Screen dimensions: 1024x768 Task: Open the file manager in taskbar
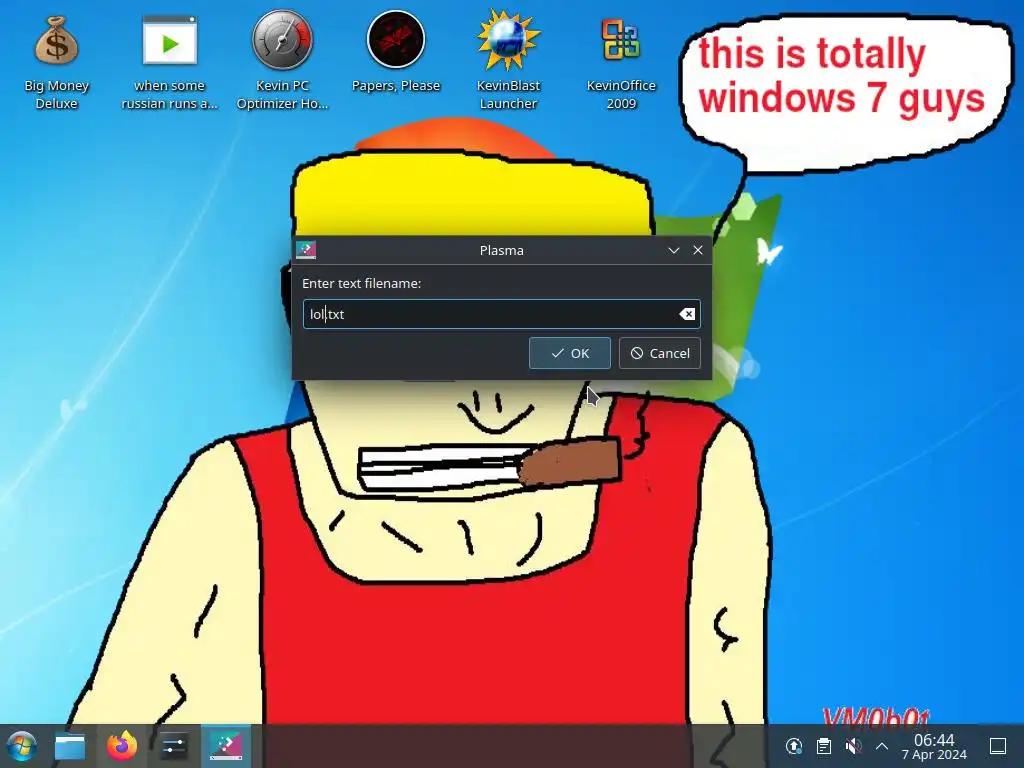70,746
